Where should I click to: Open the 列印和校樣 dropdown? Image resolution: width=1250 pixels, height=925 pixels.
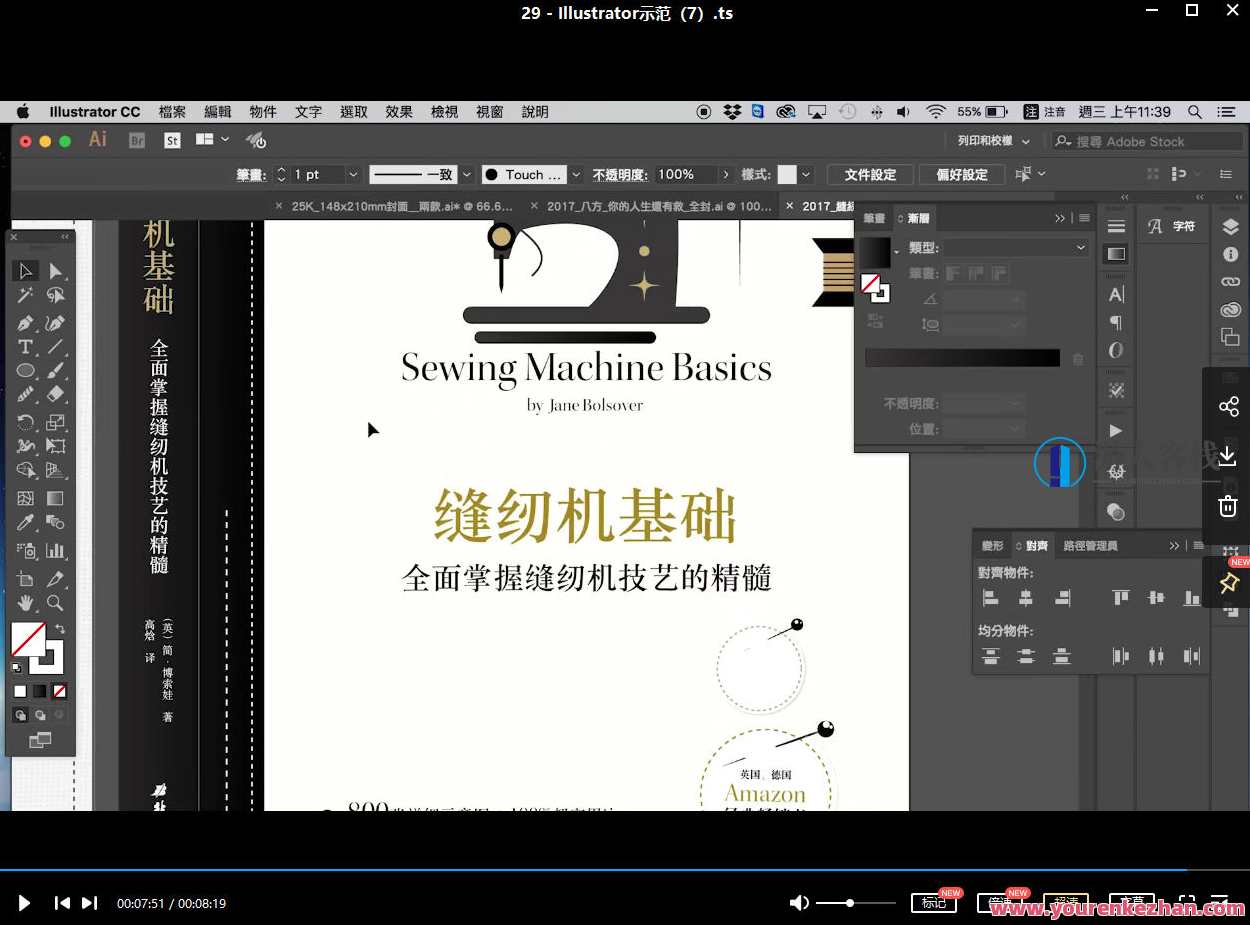tap(990, 140)
